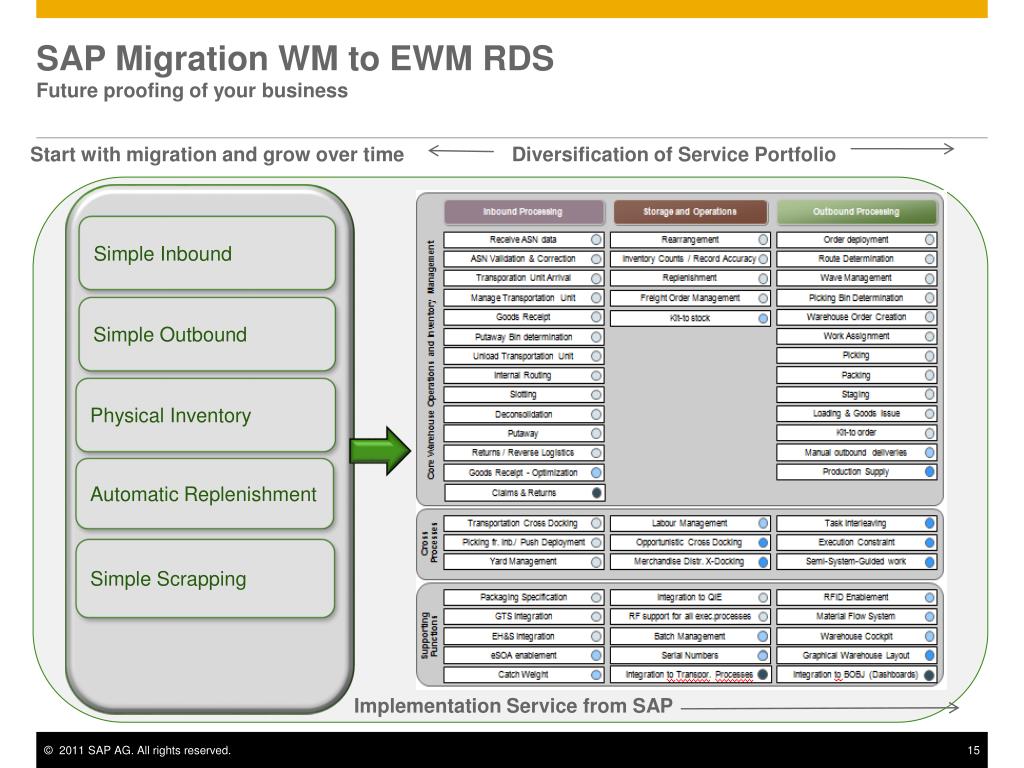Click the status dot beside Goods Receipt
Image resolution: width=1024 pixels, height=768 pixels.
pyautogui.click(x=596, y=317)
